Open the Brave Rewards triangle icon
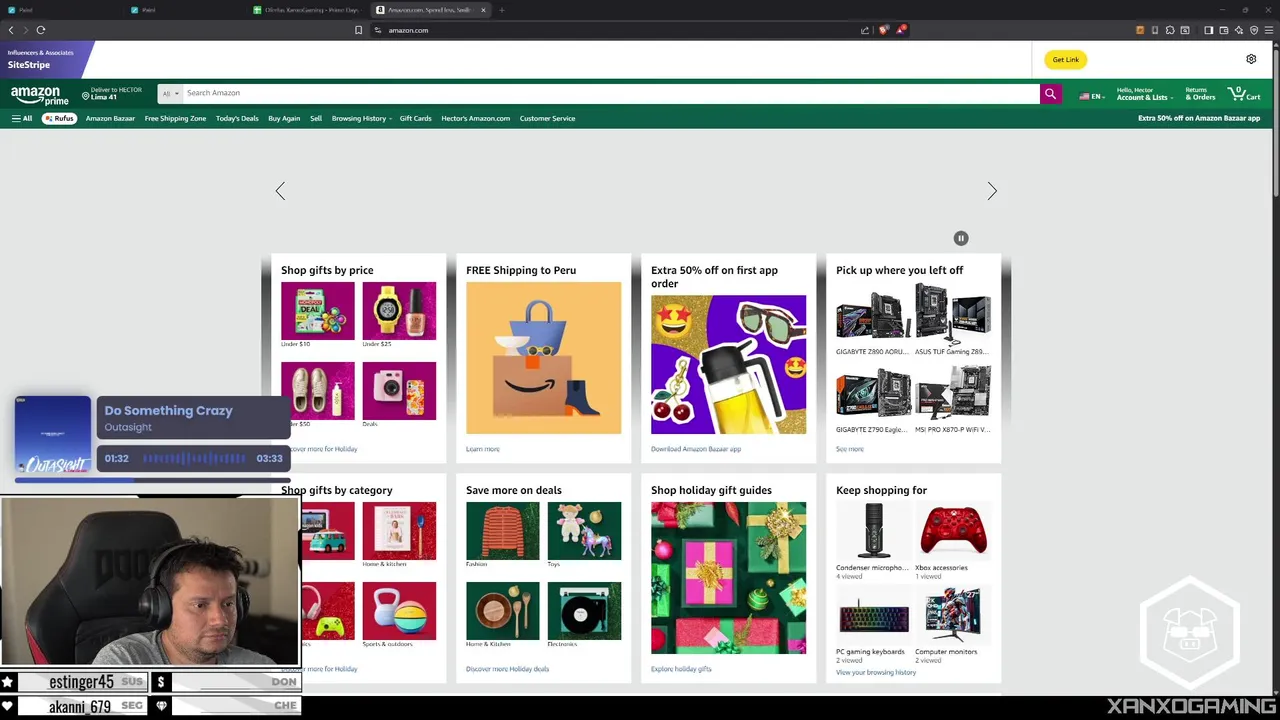Image resolution: width=1280 pixels, height=720 pixels. pyautogui.click(x=901, y=30)
